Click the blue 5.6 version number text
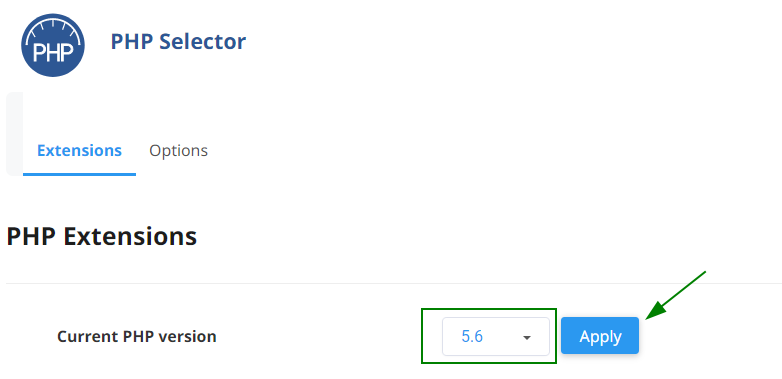This screenshot has width=782, height=379. (472, 337)
